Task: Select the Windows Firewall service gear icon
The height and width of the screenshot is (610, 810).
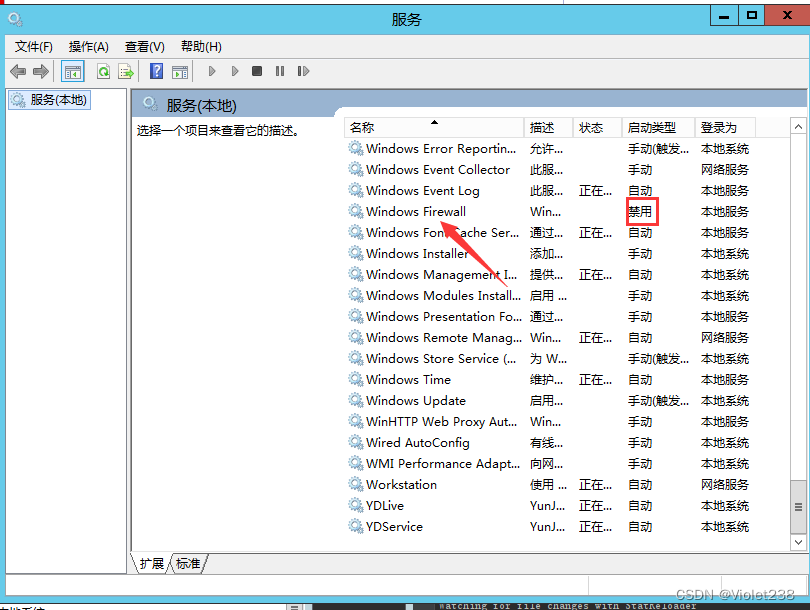Action: tap(355, 211)
